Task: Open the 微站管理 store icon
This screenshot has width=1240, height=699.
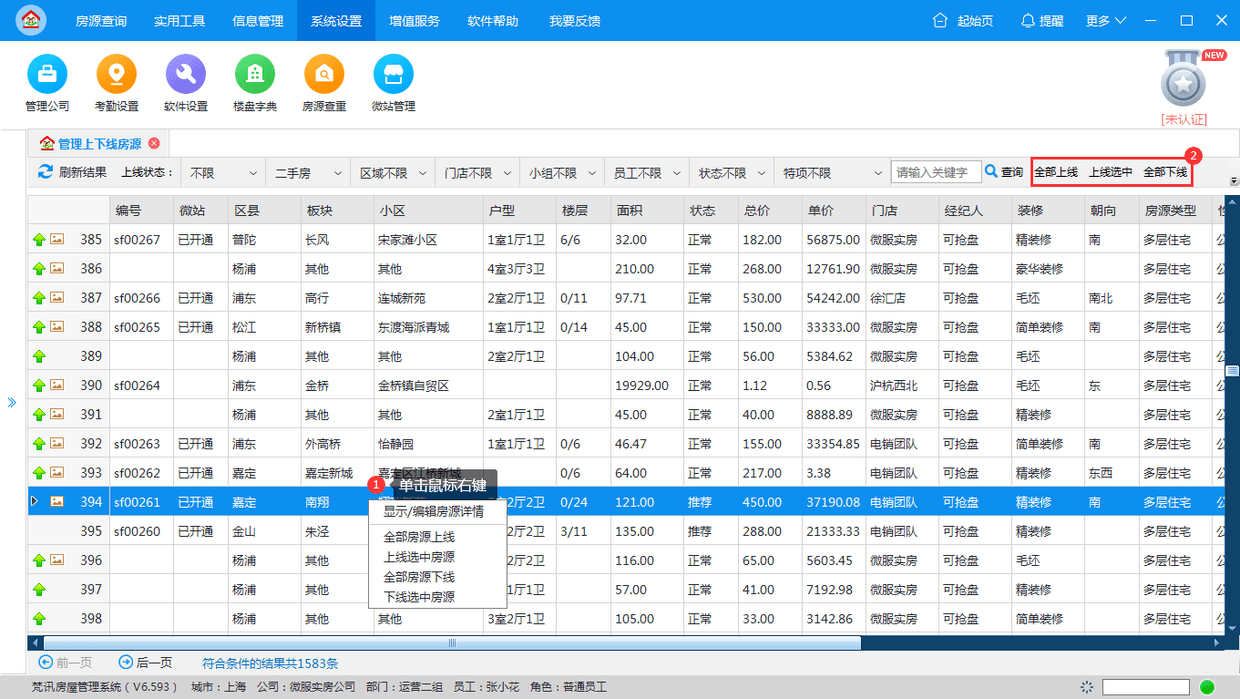Action: pos(393,74)
